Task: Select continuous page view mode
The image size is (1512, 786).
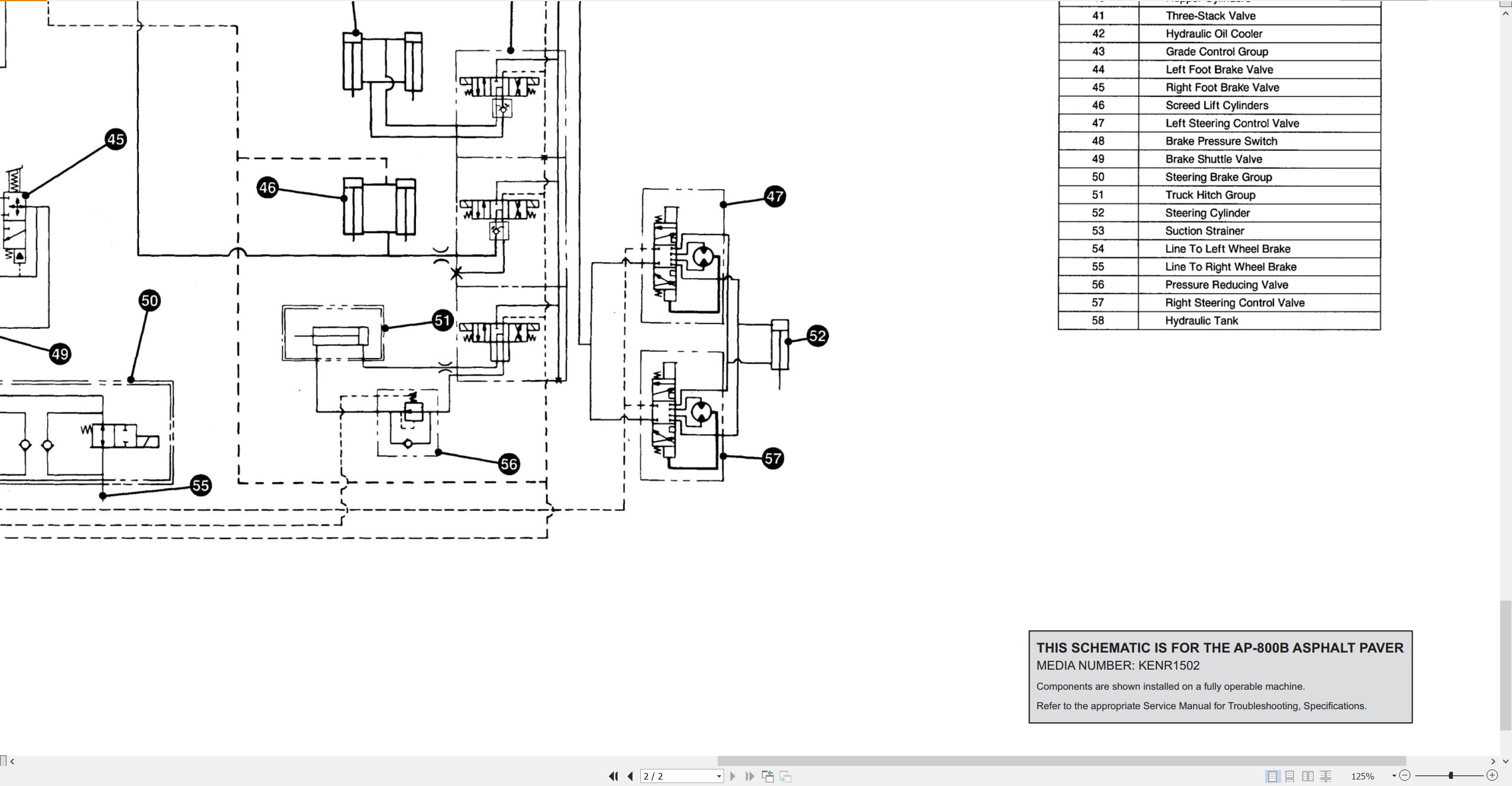Action: pos(1290,776)
